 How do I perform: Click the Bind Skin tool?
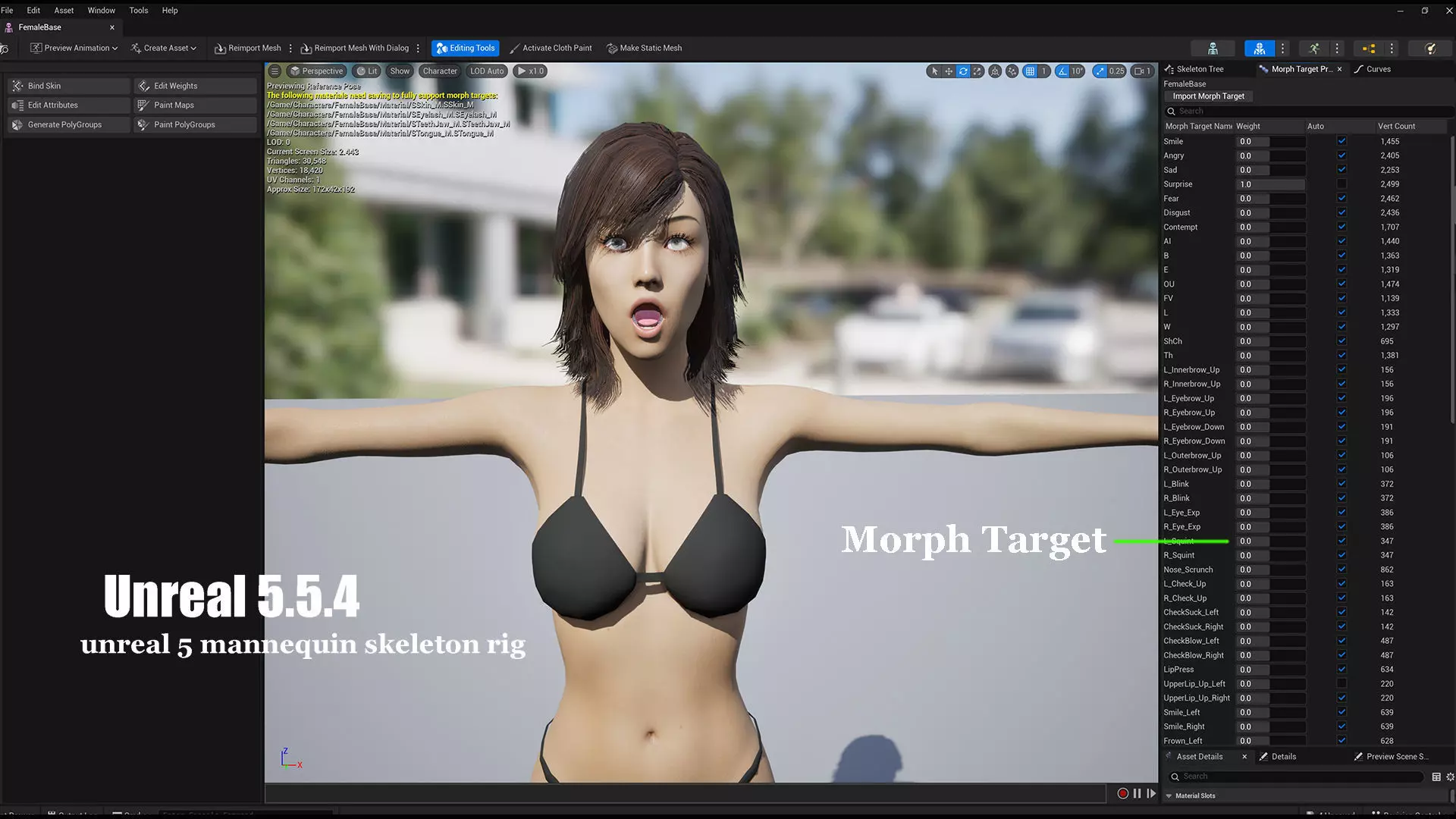[x=69, y=86]
